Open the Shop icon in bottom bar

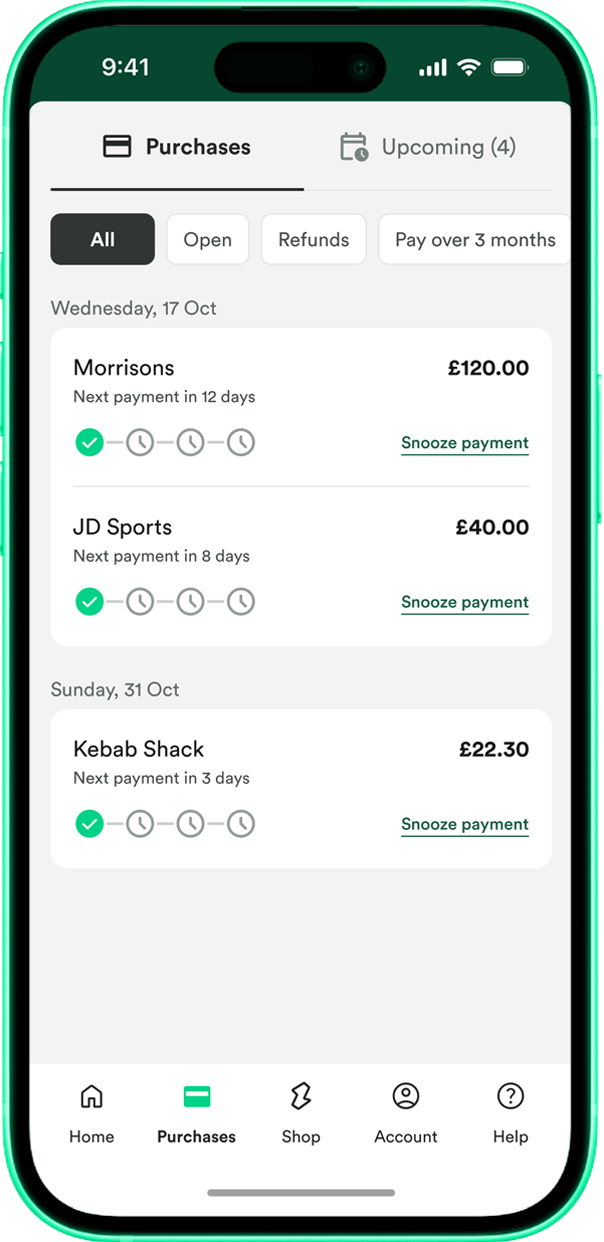(301, 1097)
